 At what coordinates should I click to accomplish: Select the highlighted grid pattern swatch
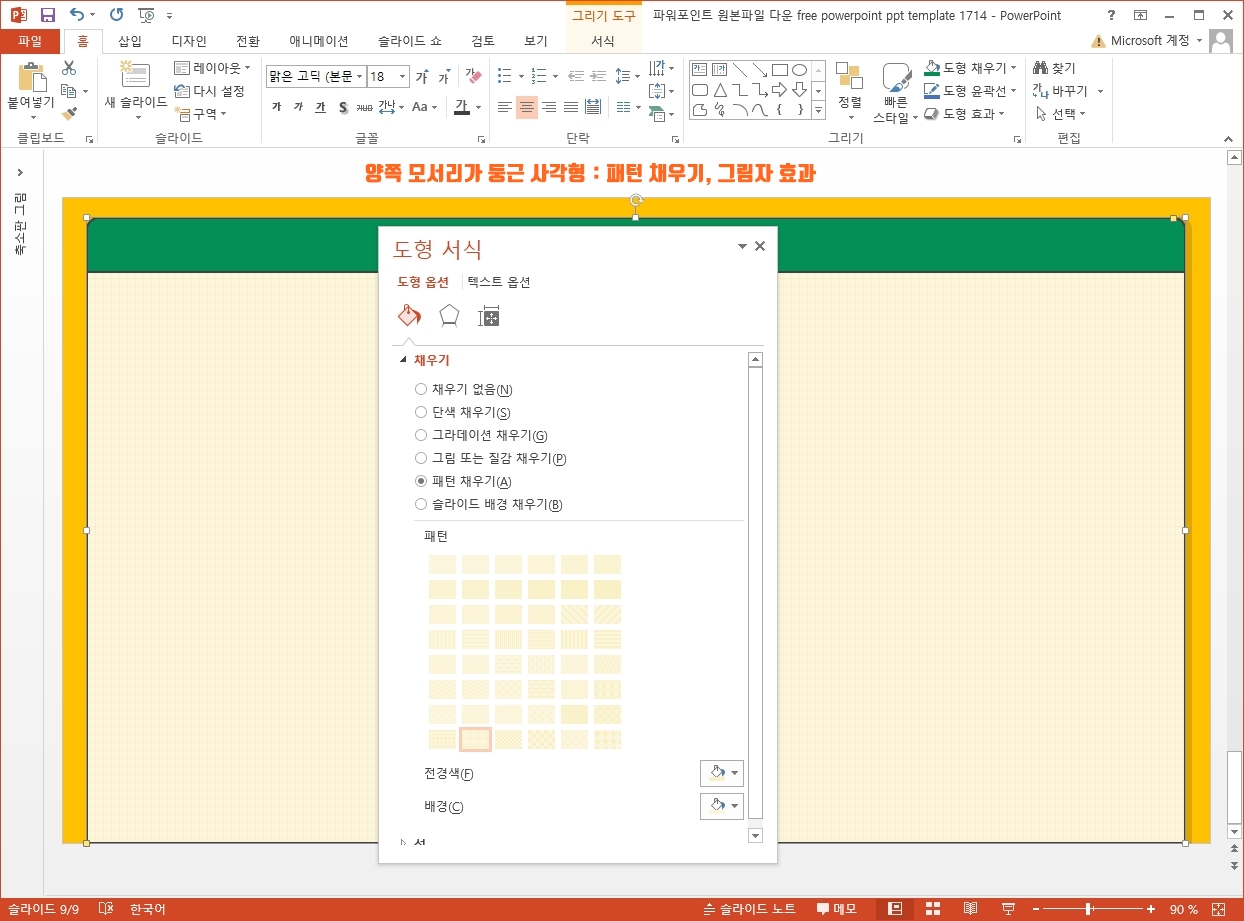point(475,739)
